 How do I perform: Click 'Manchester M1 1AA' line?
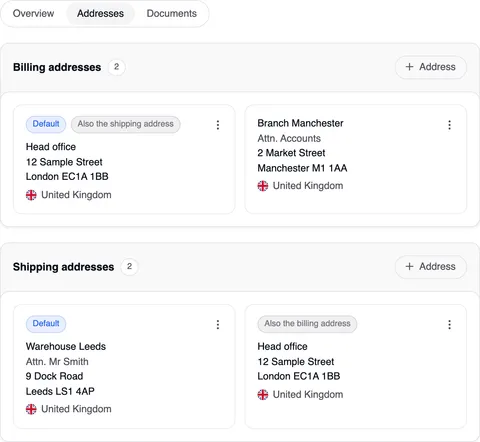point(302,168)
